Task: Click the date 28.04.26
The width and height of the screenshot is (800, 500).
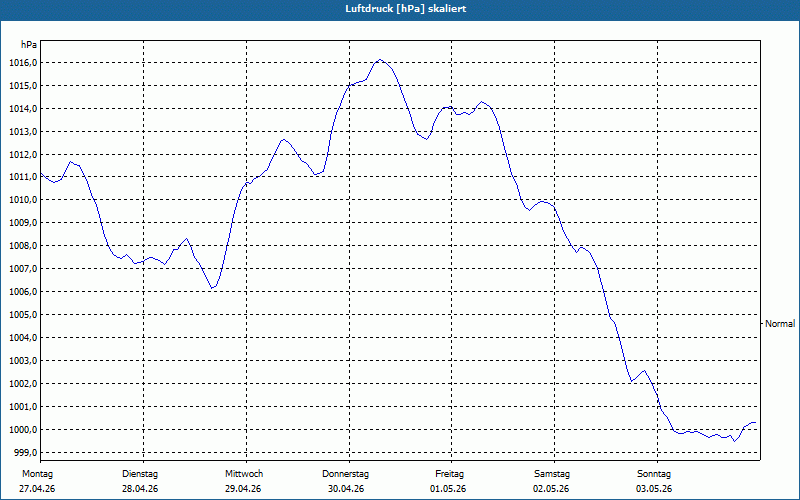Action: pyautogui.click(x=140, y=489)
